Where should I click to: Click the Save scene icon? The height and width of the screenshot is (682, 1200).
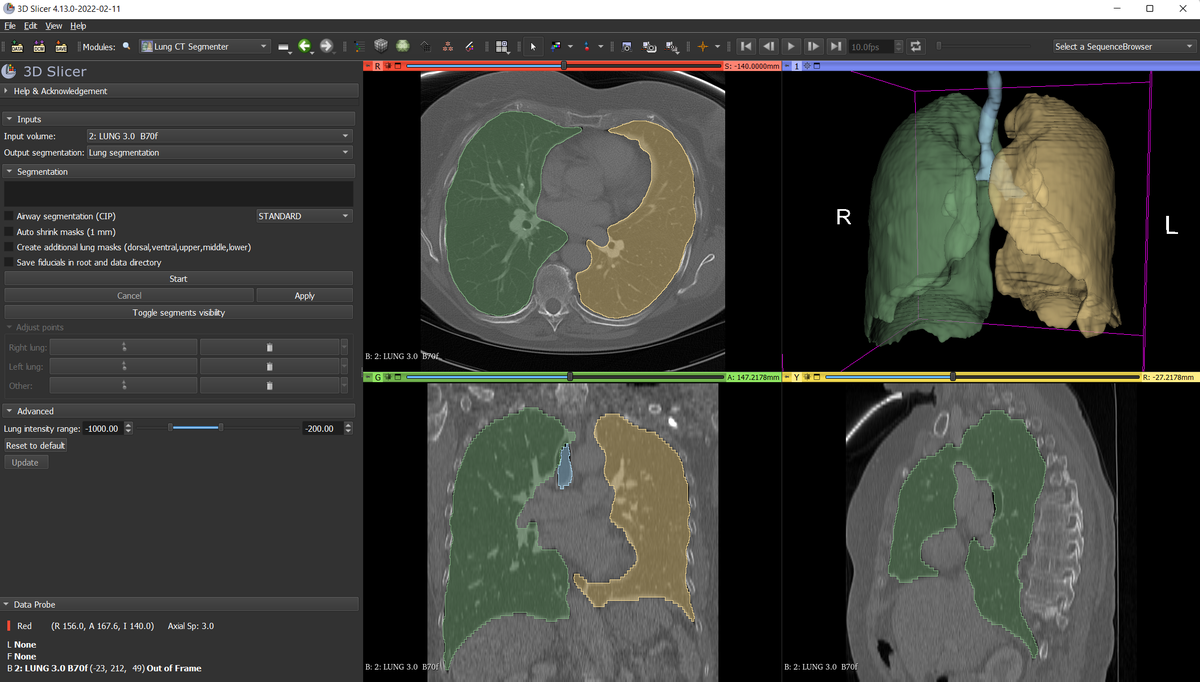coord(61,46)
